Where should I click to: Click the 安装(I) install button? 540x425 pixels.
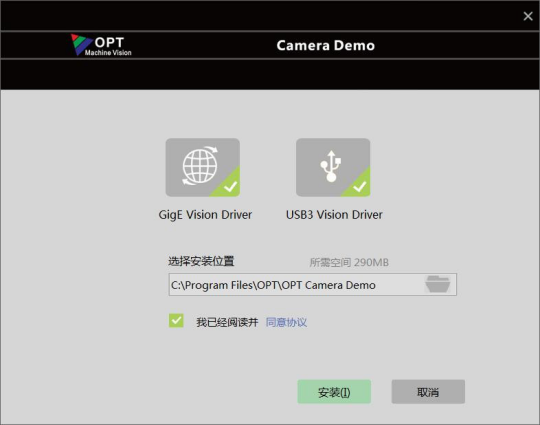(x=334, y=392)
